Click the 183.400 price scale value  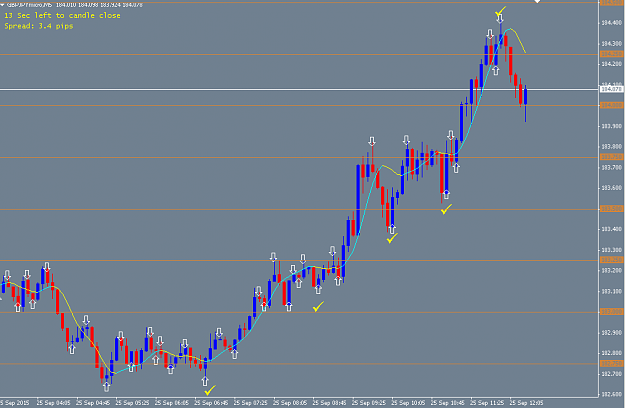[611, 229]
